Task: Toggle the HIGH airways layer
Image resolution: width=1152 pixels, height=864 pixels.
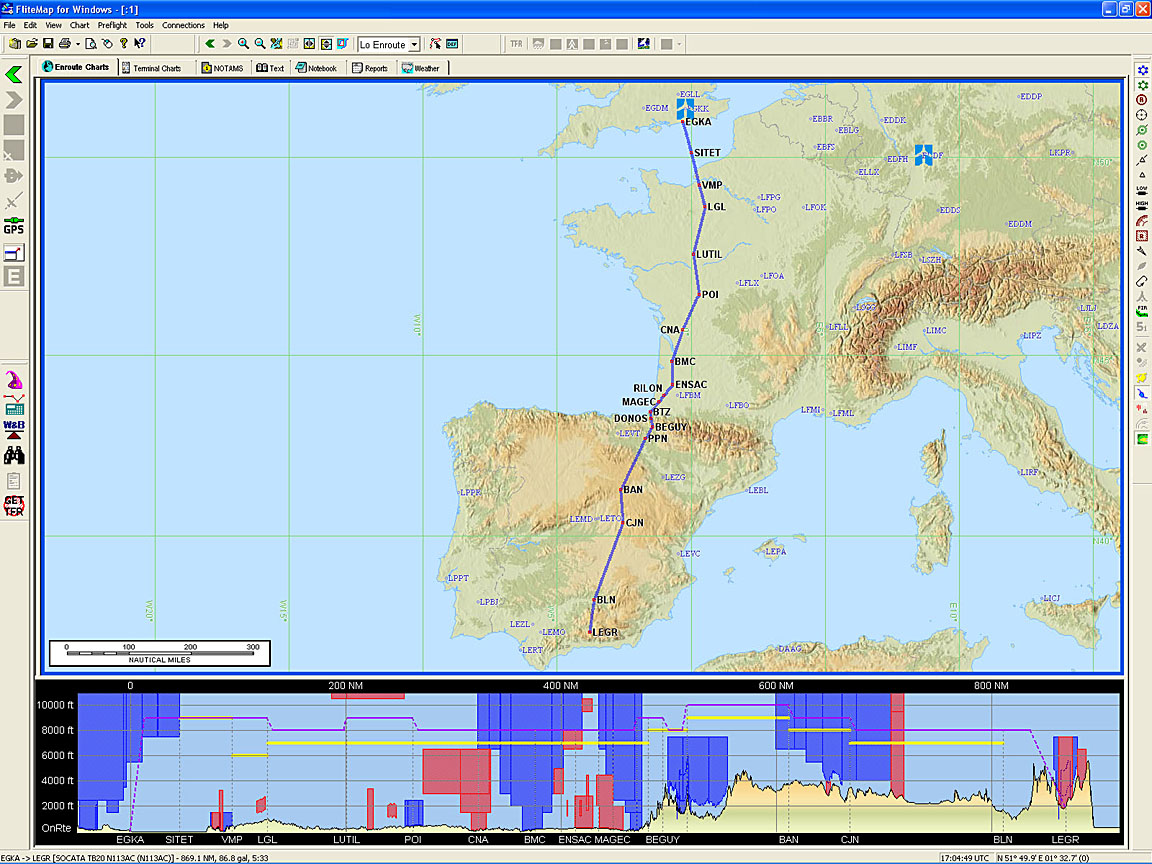Action: (x=1142, y=205)
